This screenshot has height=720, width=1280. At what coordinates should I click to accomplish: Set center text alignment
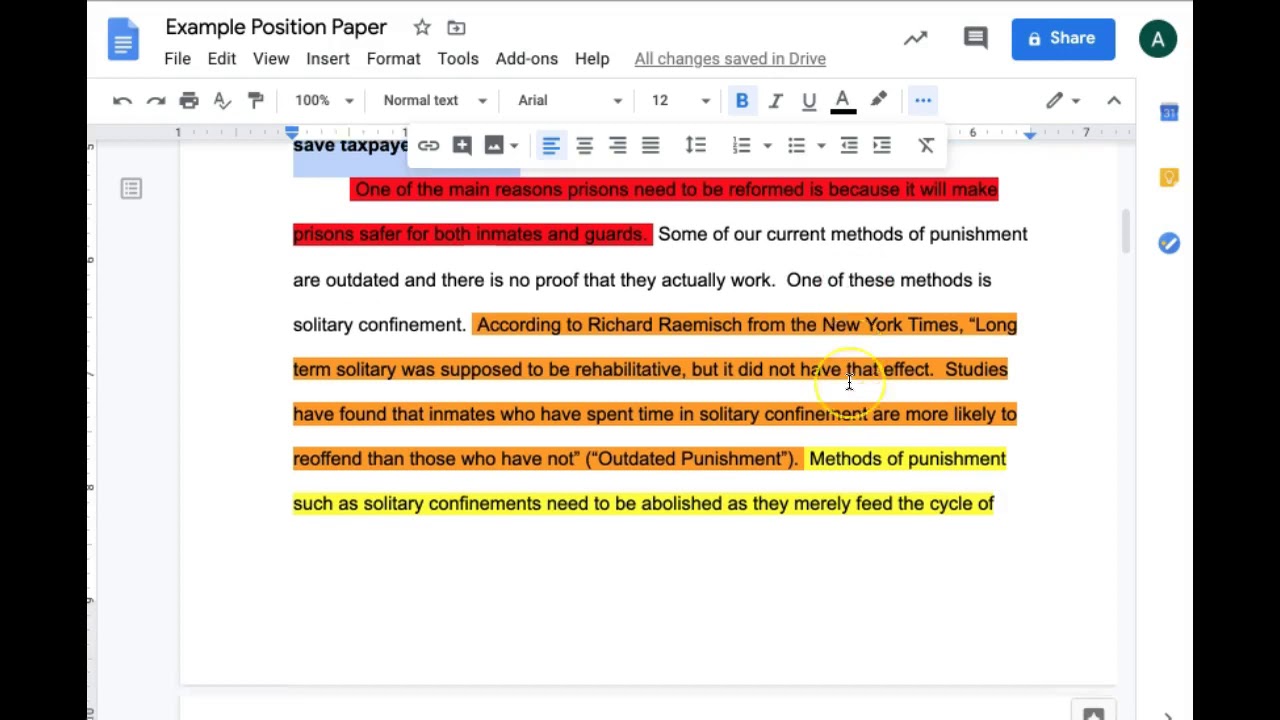(584, 146)
